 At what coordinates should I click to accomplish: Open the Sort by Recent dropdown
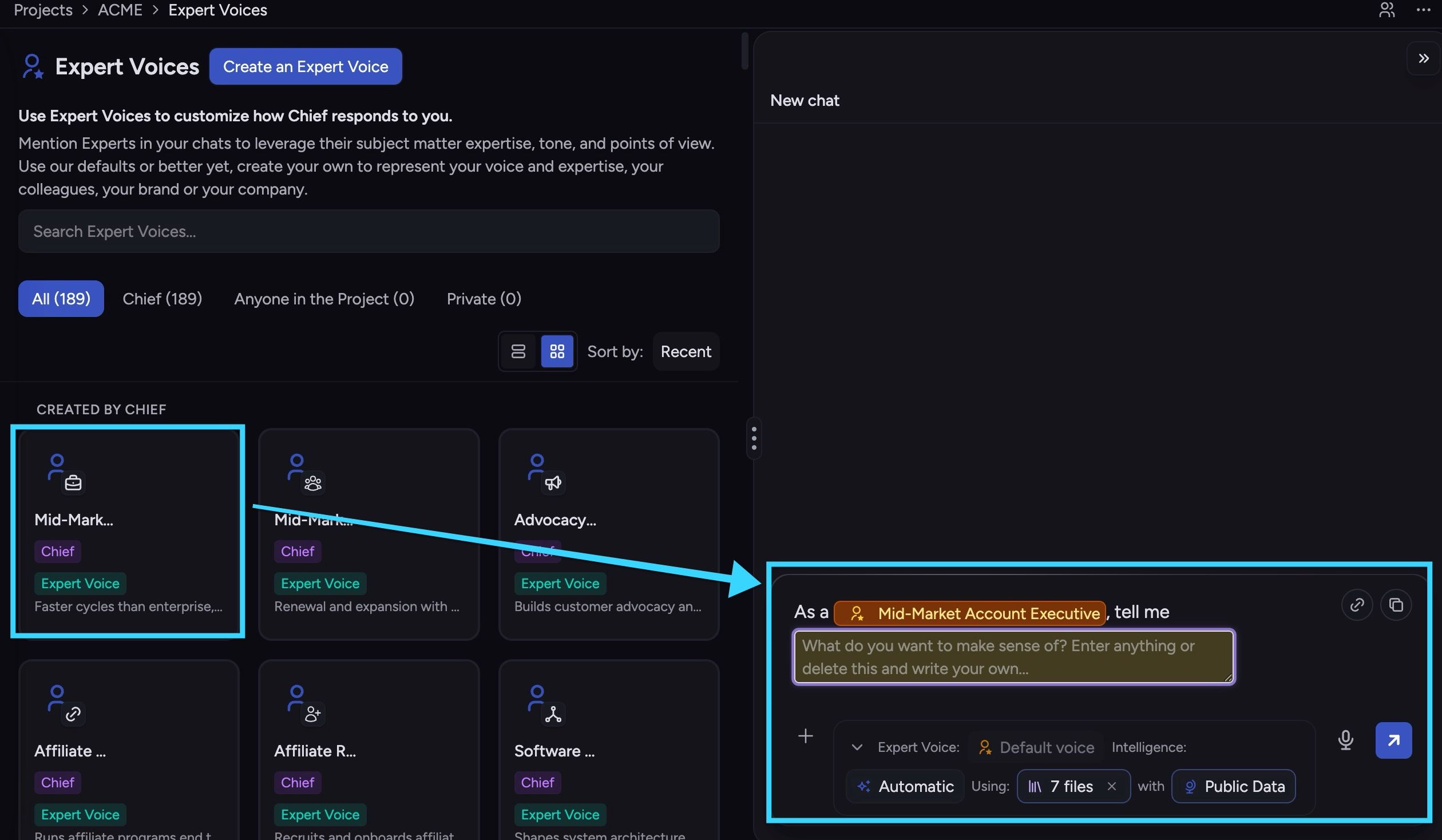tap(686, 351)
